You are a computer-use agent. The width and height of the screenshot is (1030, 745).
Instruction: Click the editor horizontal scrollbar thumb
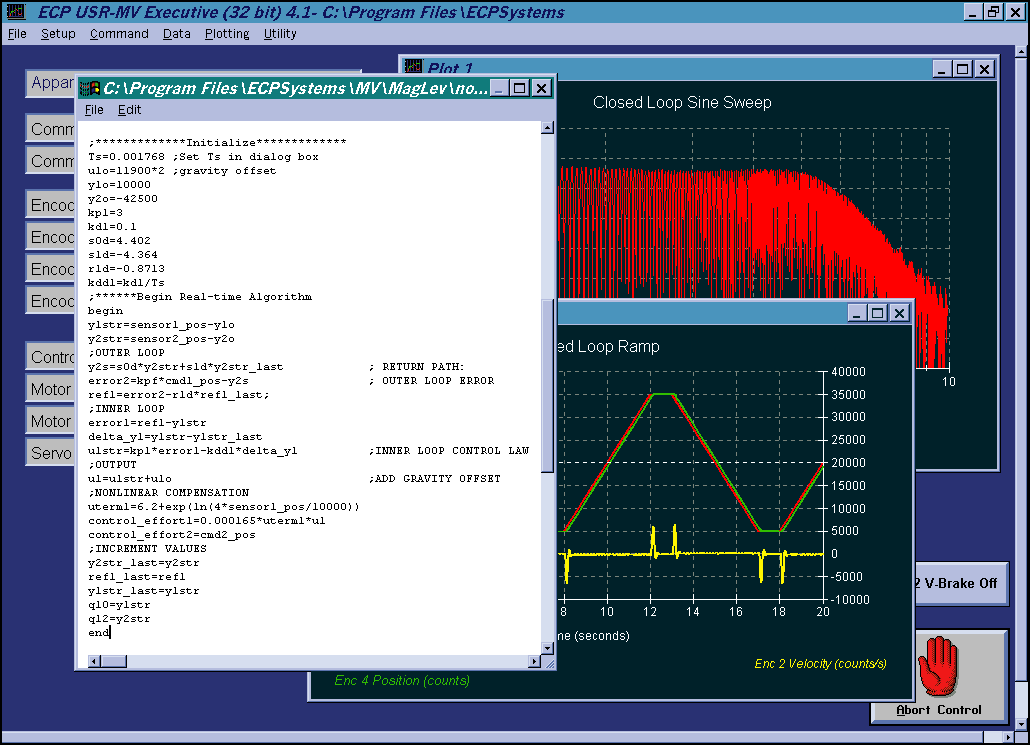coord(114,662)
